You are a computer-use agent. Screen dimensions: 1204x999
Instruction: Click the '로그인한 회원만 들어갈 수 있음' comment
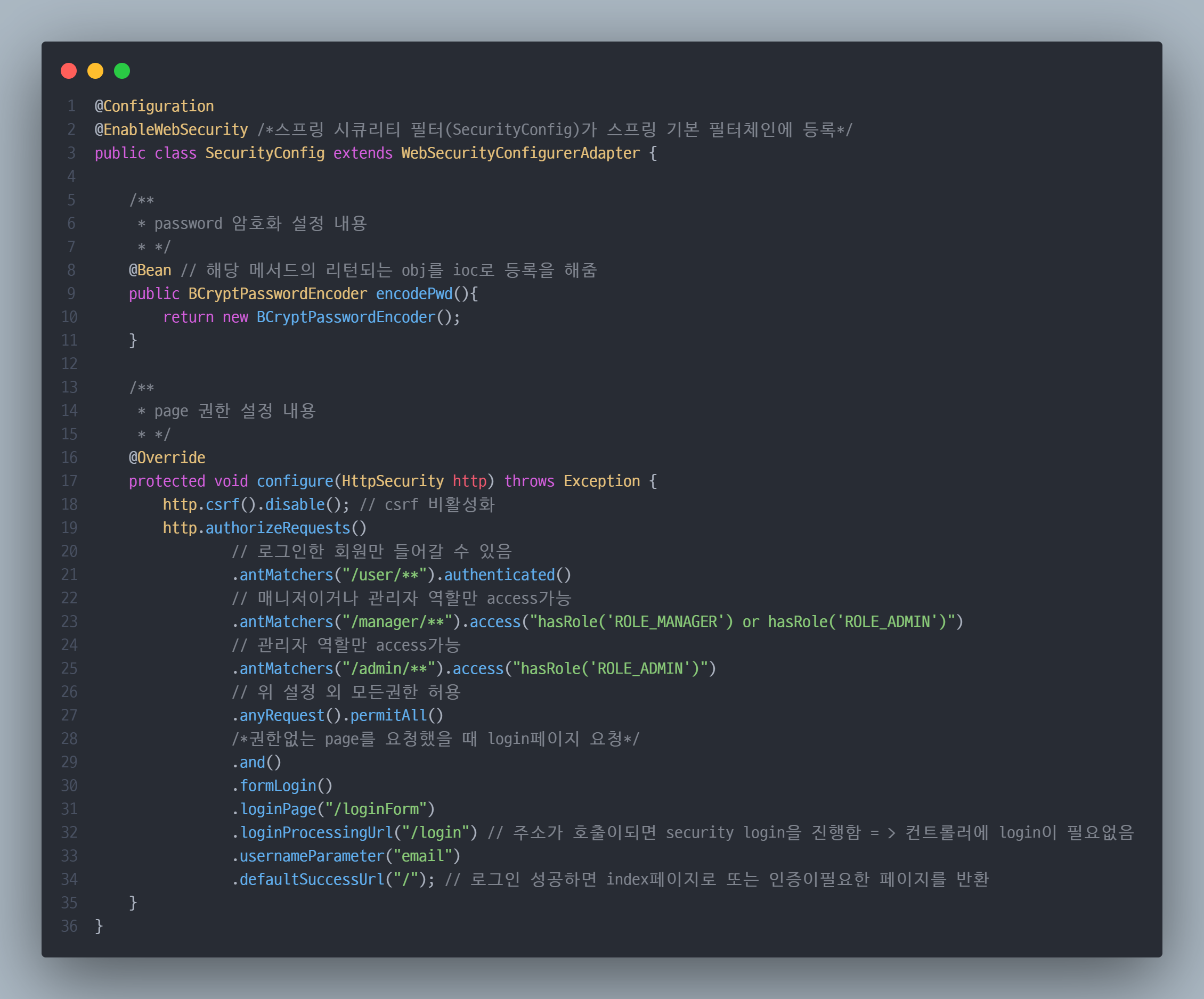tap(385, 552)
